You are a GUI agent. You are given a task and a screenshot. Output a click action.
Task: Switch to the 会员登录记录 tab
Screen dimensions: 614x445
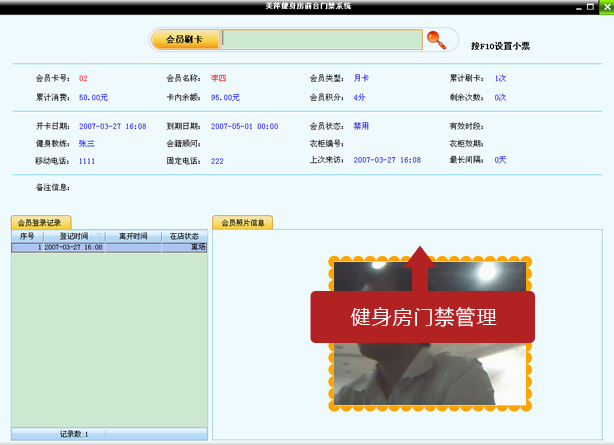click(x=41, y=223)
